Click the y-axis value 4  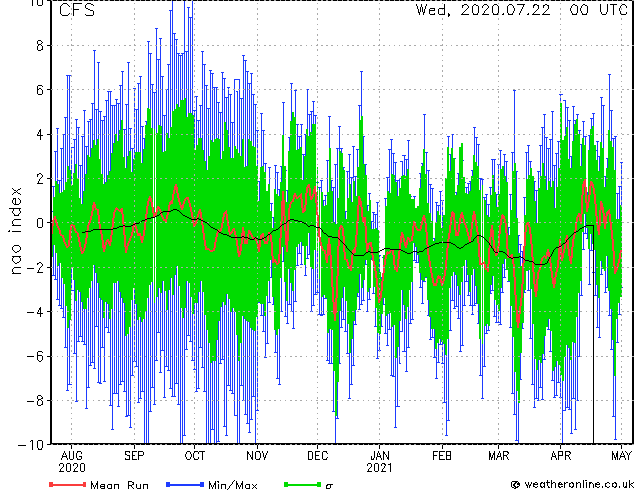point(40,134)
